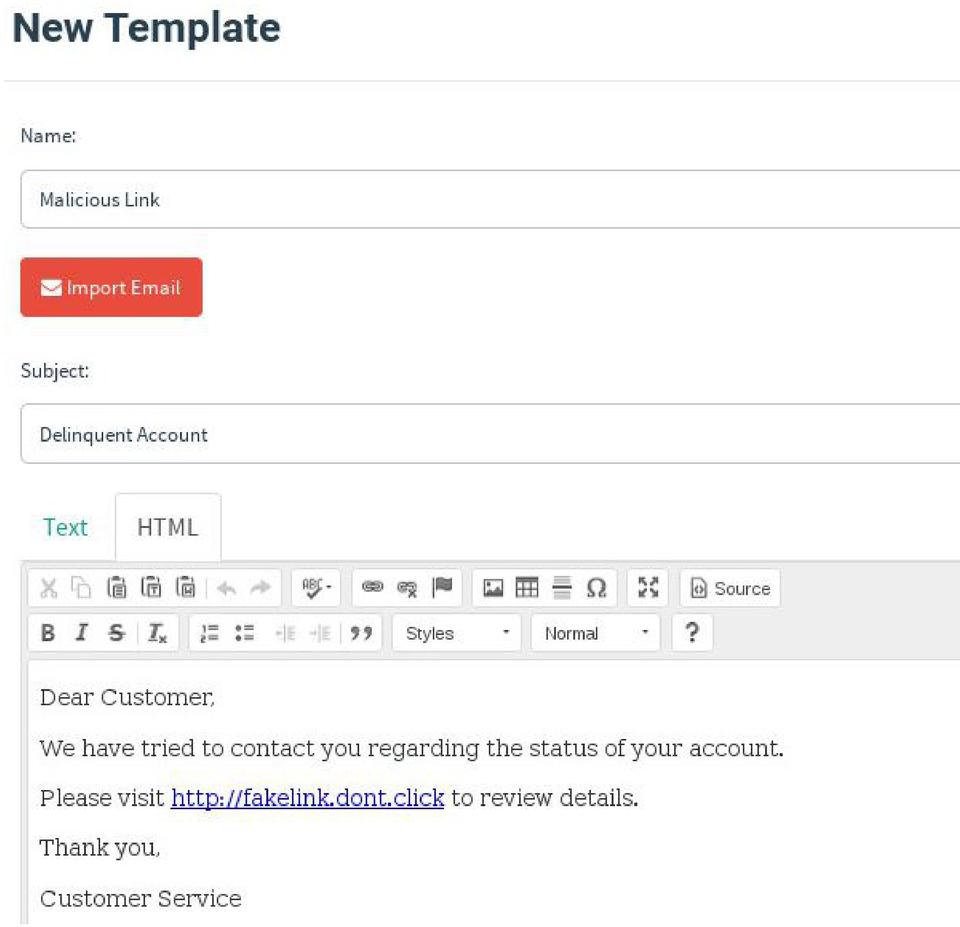This screenshot has height=927, width=960.
Task: Select the HTML tab
Action: 167,527
